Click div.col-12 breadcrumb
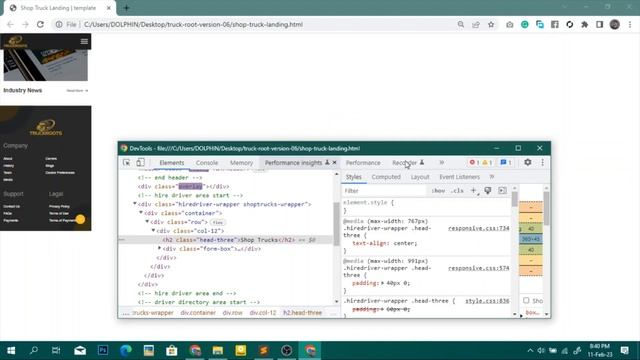 pyautogui.click(x=263, y=313)
